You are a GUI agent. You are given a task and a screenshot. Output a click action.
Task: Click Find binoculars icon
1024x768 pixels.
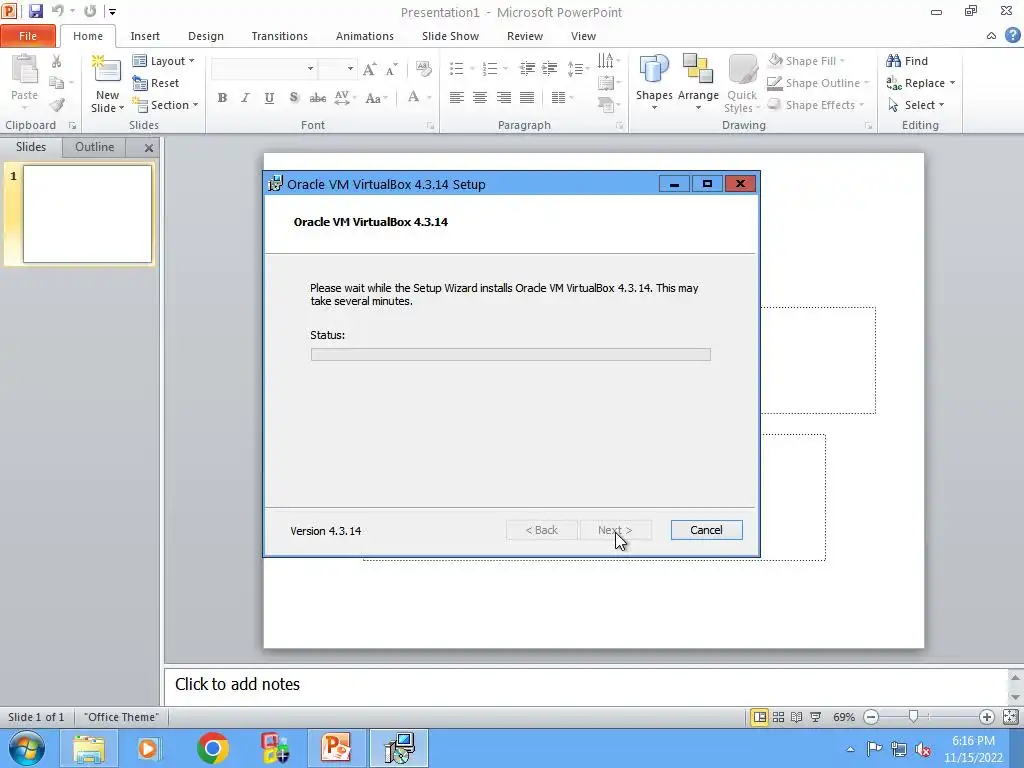point(893,61)
